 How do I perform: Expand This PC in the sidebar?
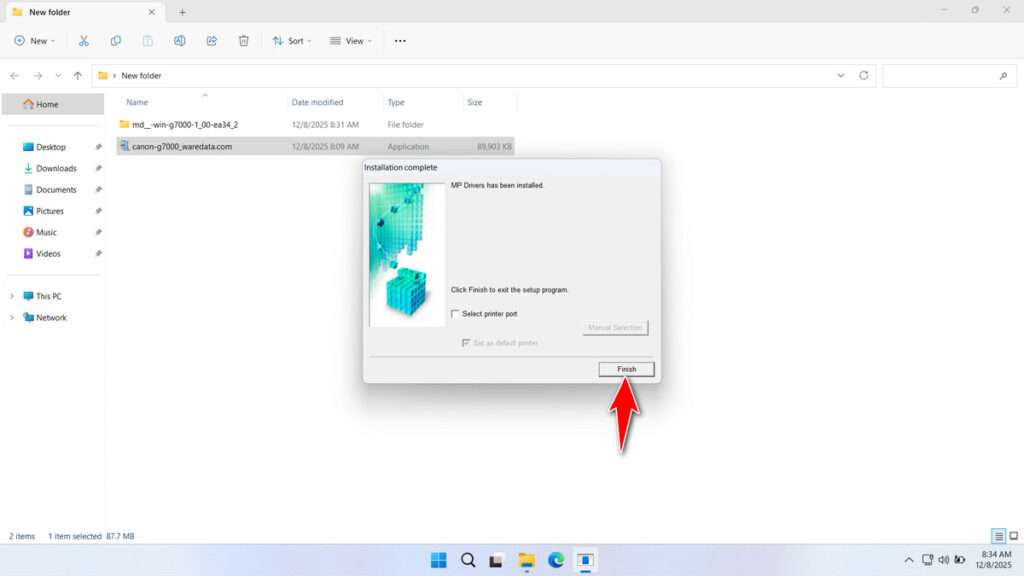tap(13, 295)
